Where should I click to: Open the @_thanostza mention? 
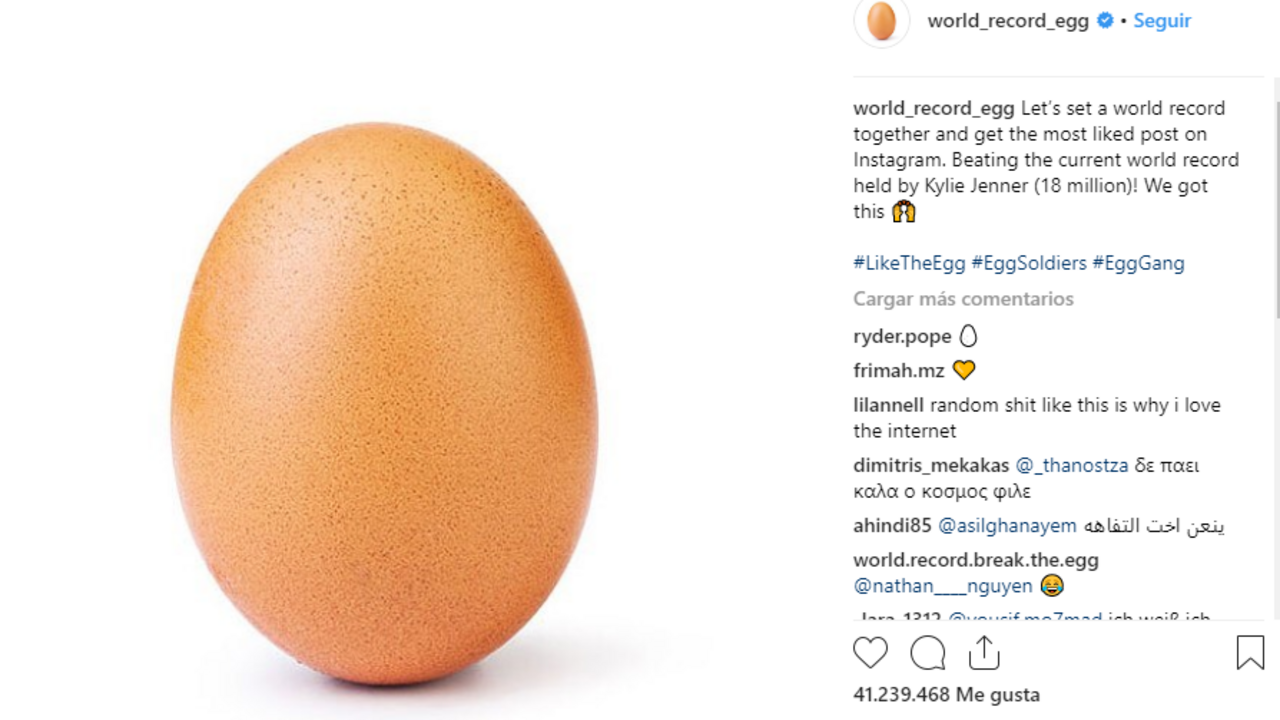click(x=1071, y=465)
